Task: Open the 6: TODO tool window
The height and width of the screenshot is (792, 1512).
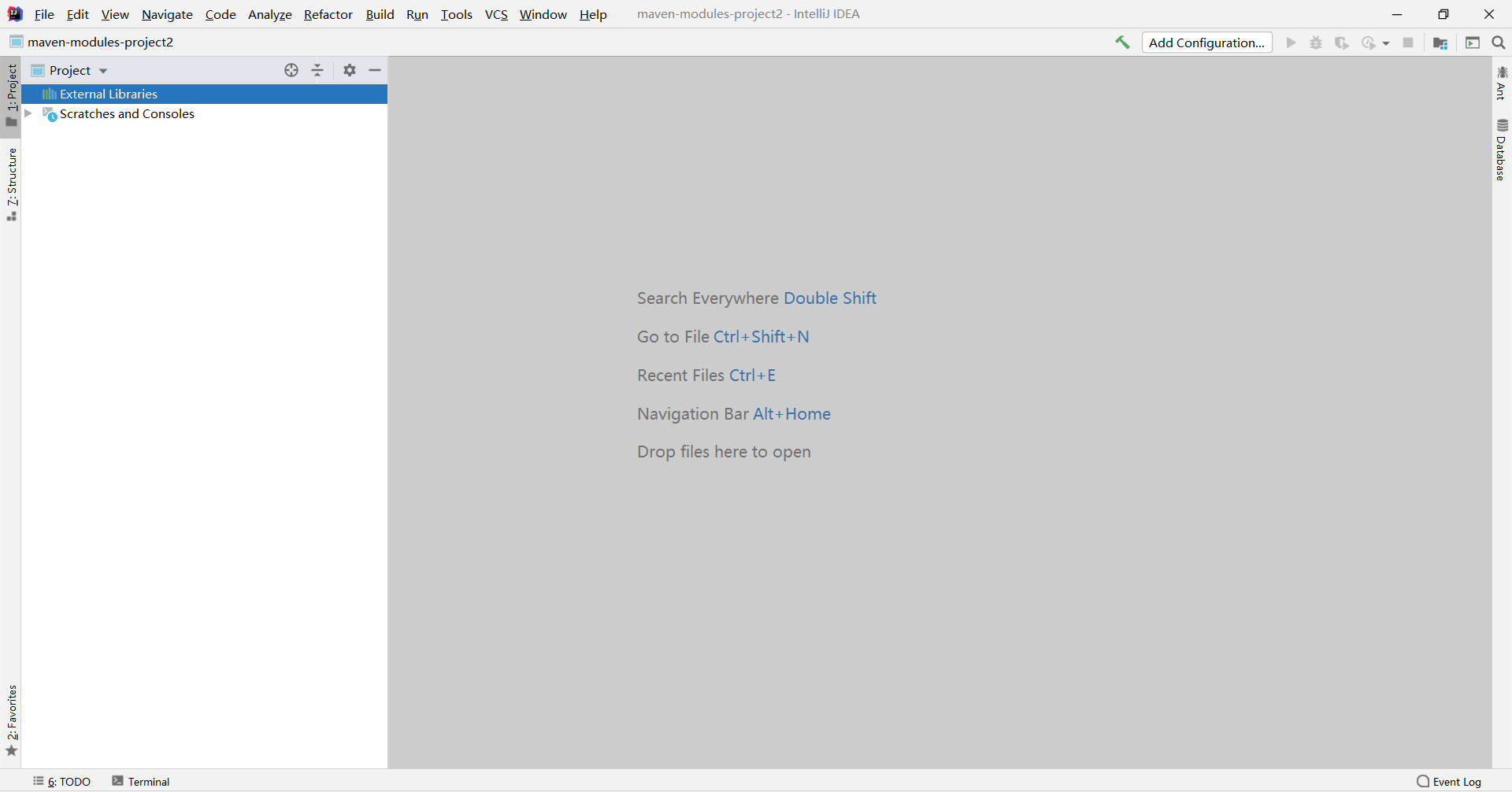Action: [x=62, y=781]
